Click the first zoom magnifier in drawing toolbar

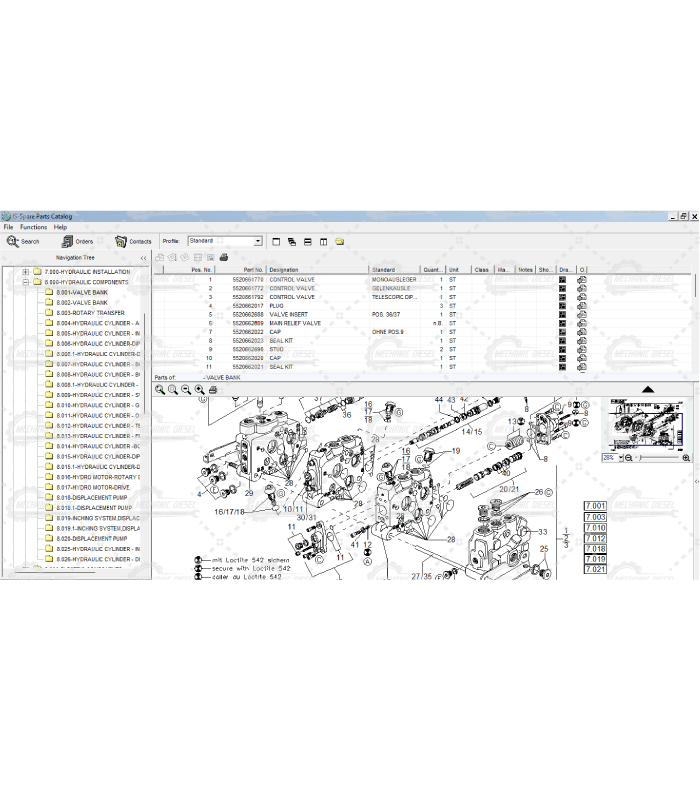click(x=160, y=390)
